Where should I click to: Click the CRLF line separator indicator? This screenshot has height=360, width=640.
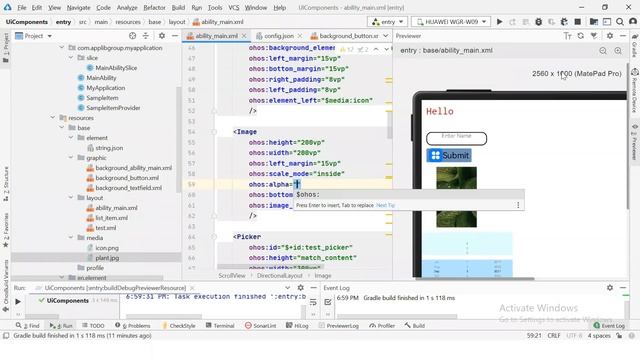pyautogui.click(x=553, y=336)
